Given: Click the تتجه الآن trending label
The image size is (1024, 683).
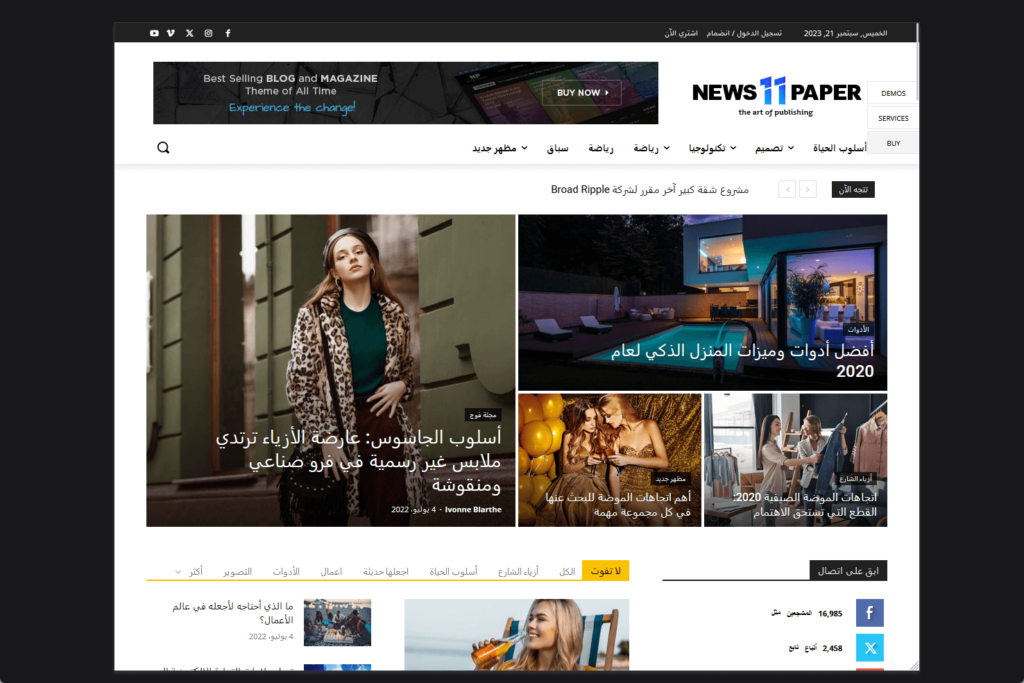Looking at the screenshot, I should [x=853, y=189].
